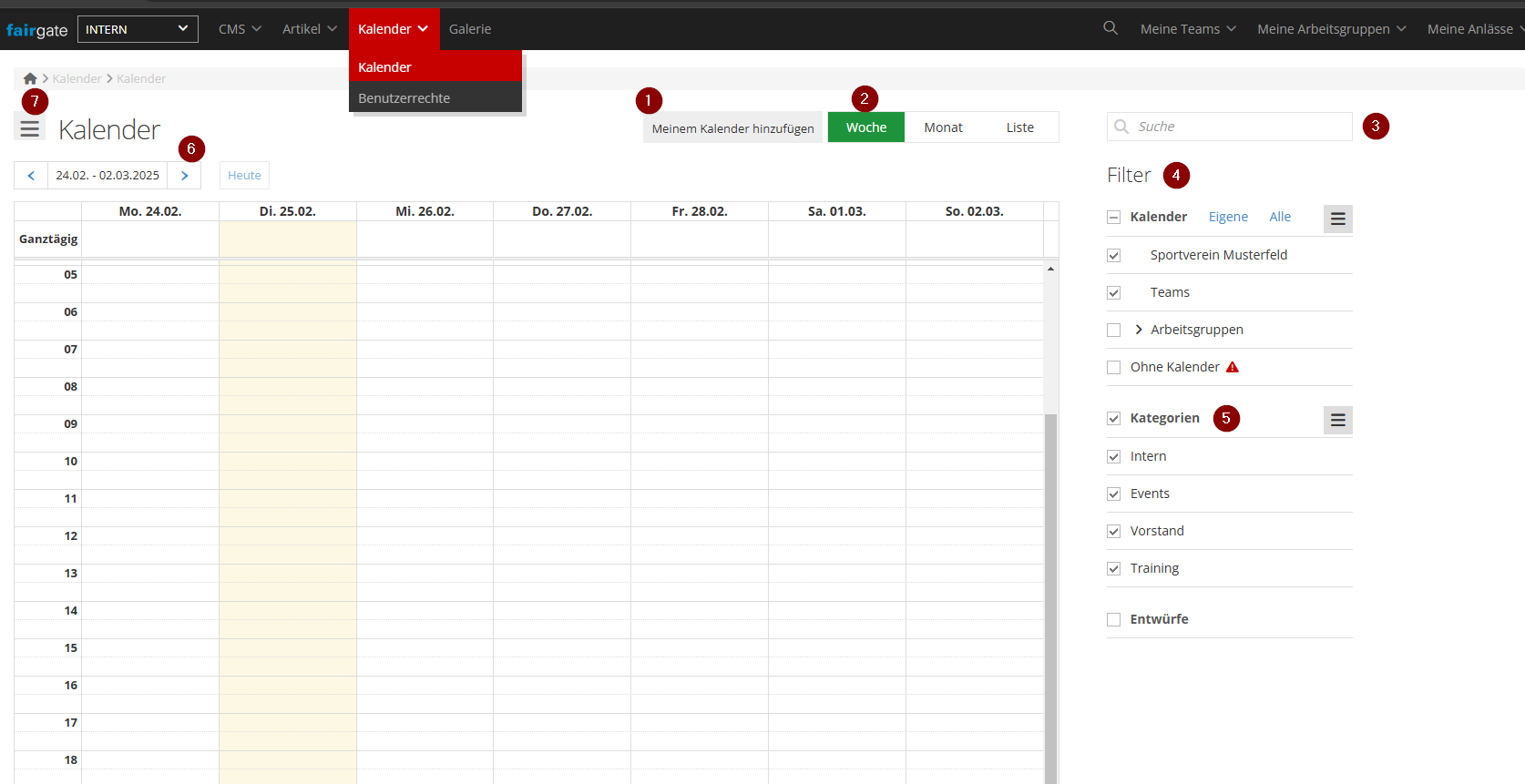Open the hamburger menu beside Kalender title
The image size is (1525, 784).
click(30, 128)
